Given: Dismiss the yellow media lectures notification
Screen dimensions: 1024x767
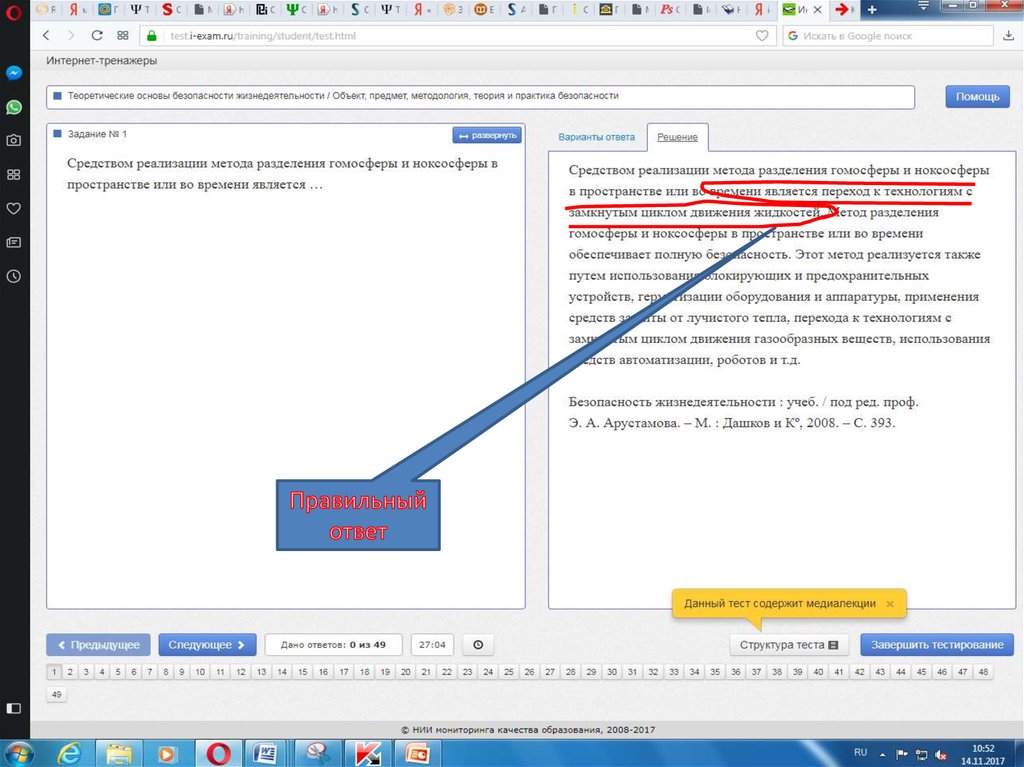Looking at the screenshot, I should click(890, 604).
